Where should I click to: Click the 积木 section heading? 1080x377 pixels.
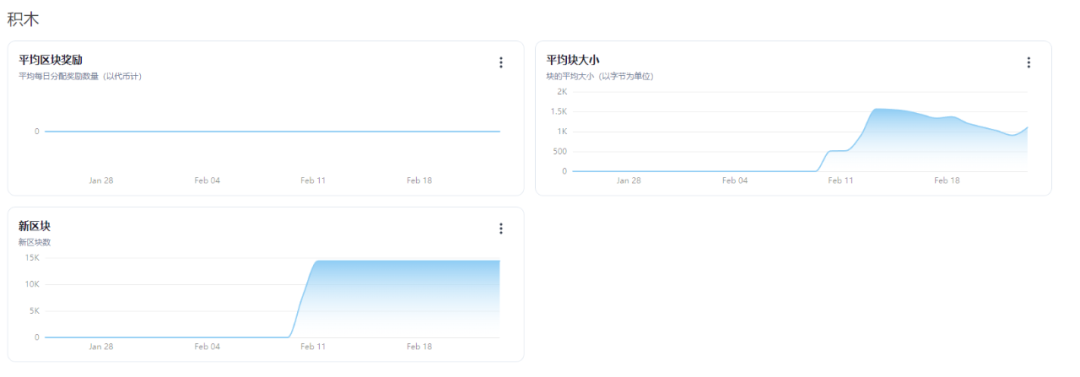click(x=23, y=19)
